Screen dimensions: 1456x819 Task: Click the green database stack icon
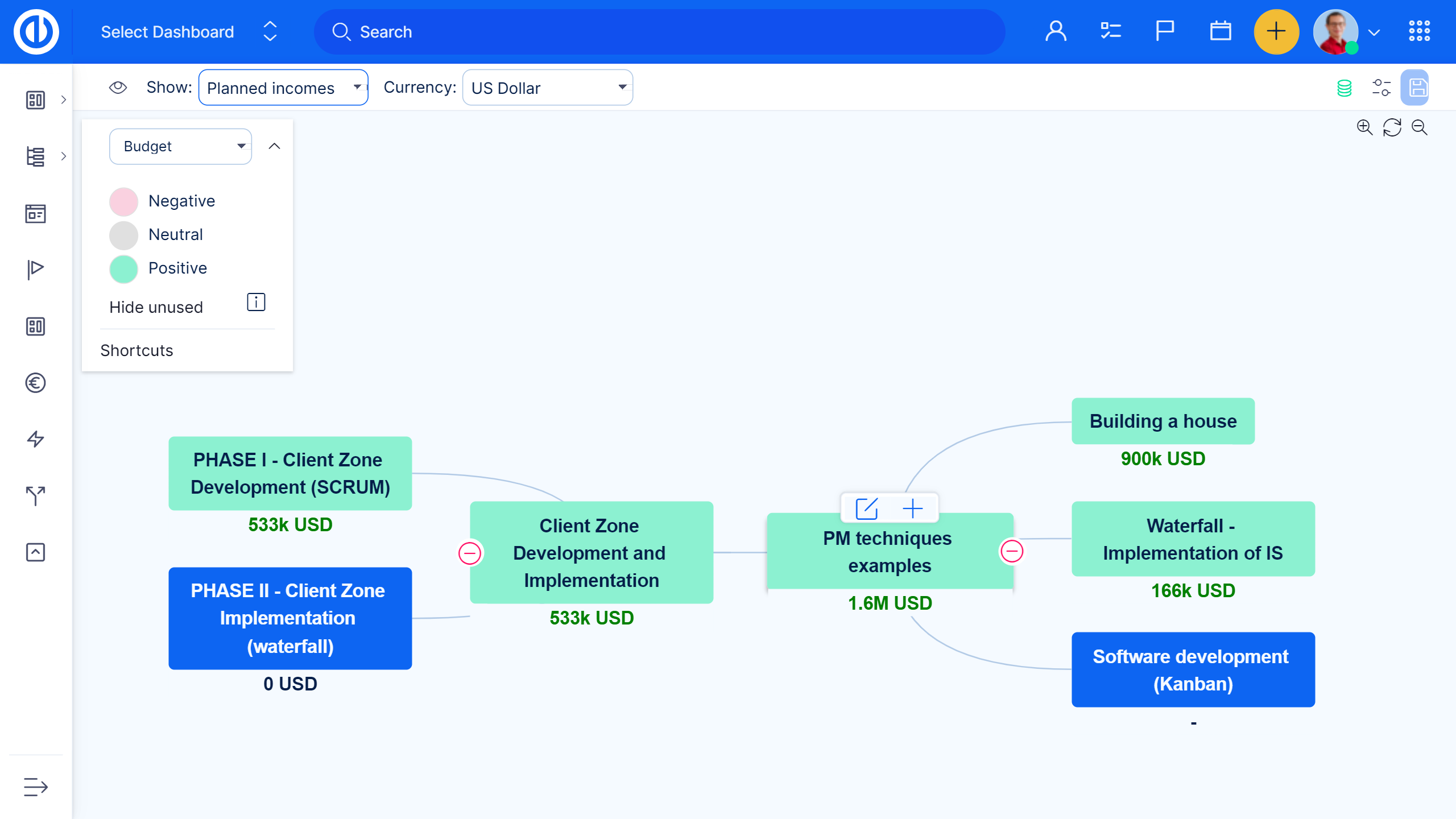pos(1344,88)
